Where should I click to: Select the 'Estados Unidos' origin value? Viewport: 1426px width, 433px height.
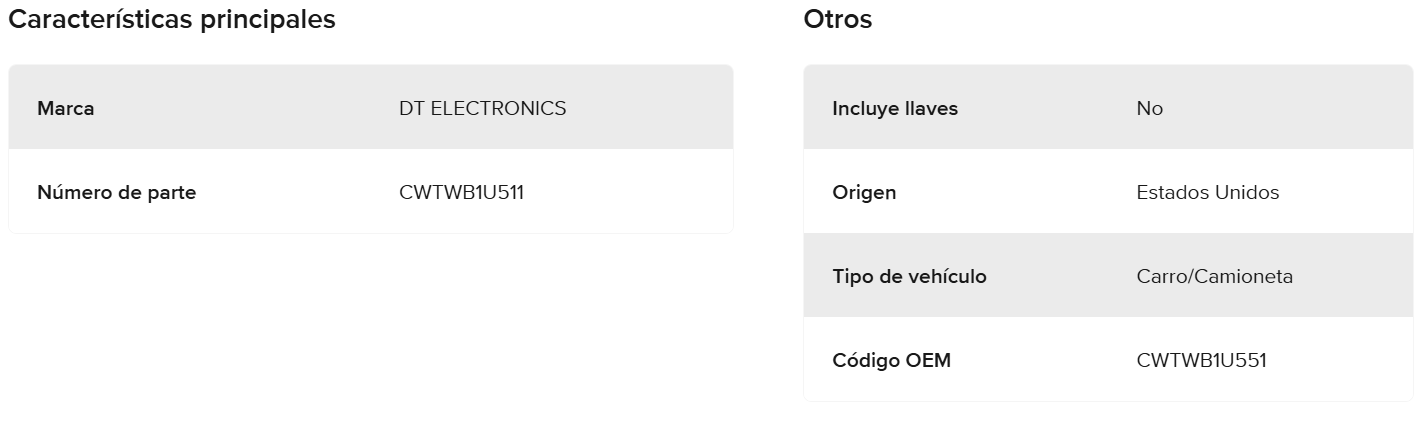tap(1207, 192)
